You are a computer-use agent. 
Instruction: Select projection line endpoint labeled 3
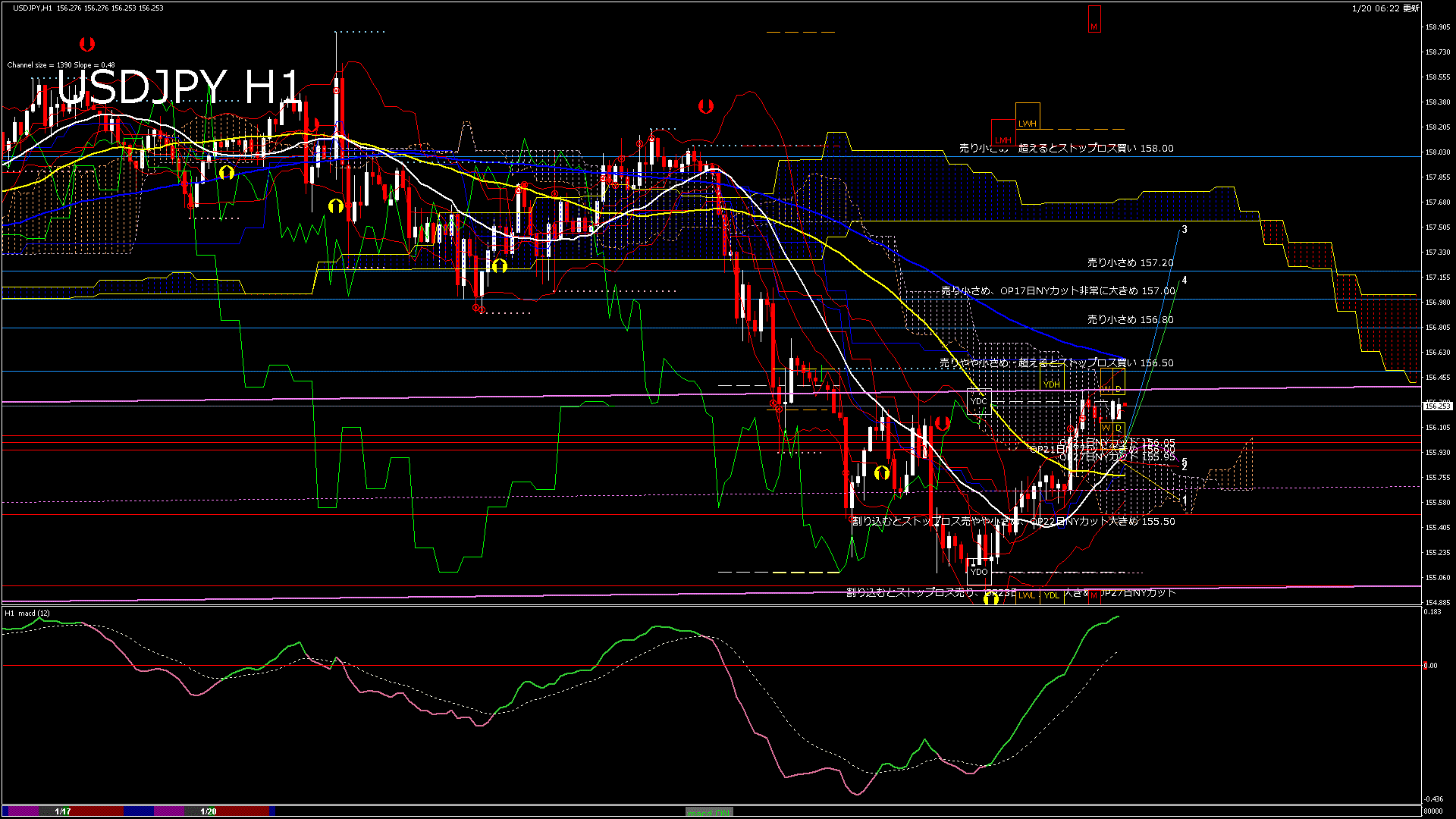[1185, 229]
